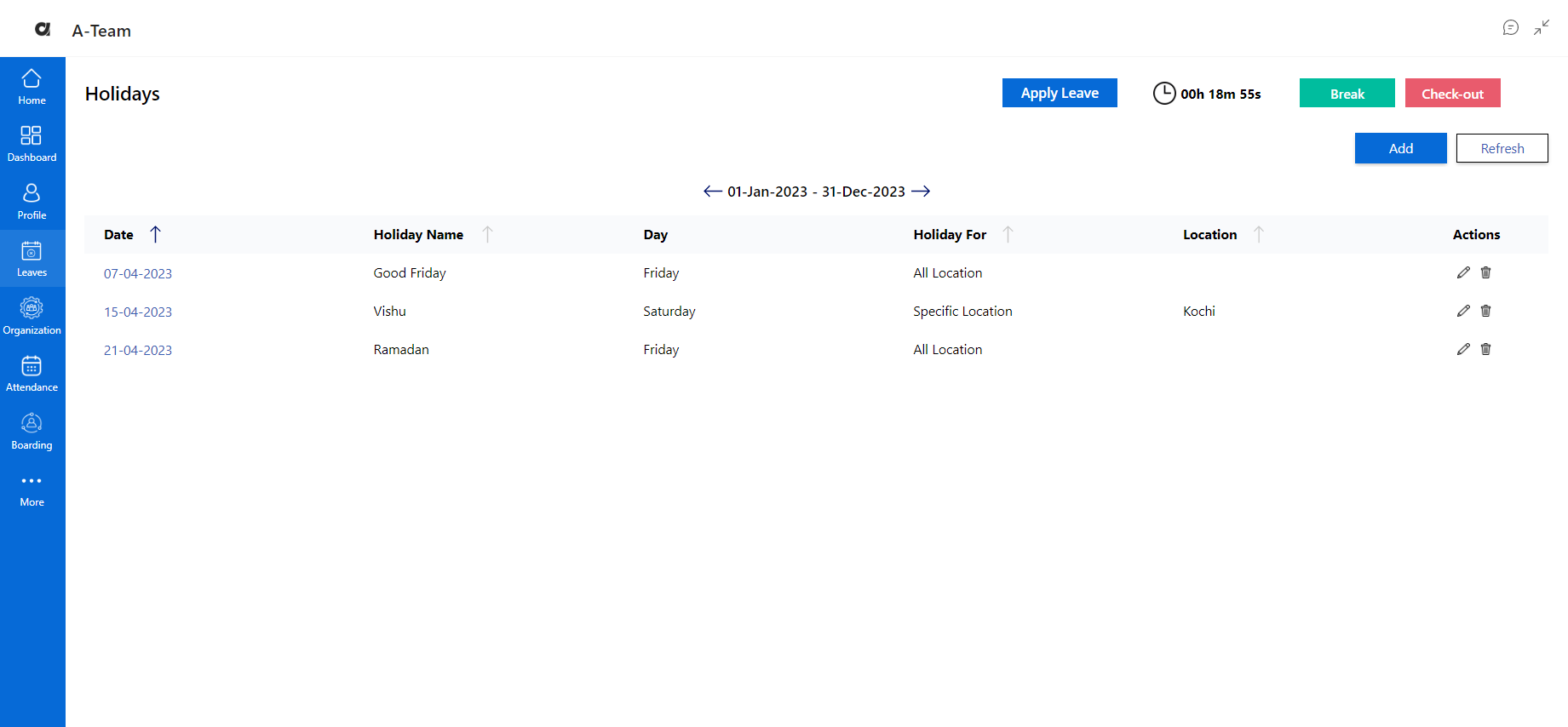1568x727 pixels.
Task: Expand the More sidebar menu
Action: point(32,489)
